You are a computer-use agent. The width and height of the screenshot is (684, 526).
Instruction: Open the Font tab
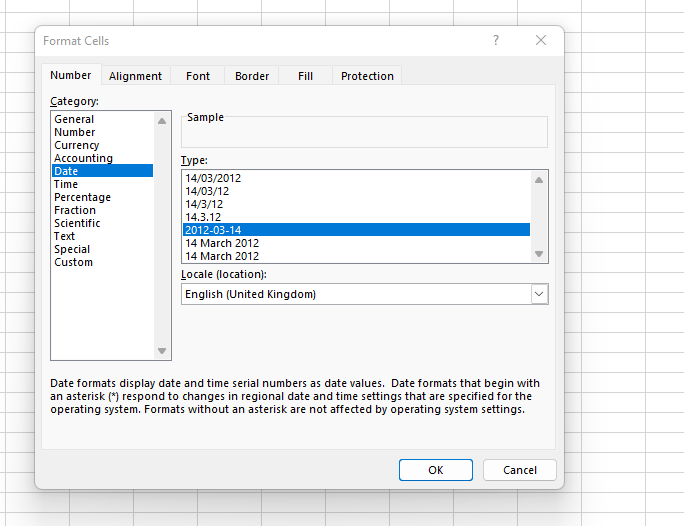tap(198, 76)
